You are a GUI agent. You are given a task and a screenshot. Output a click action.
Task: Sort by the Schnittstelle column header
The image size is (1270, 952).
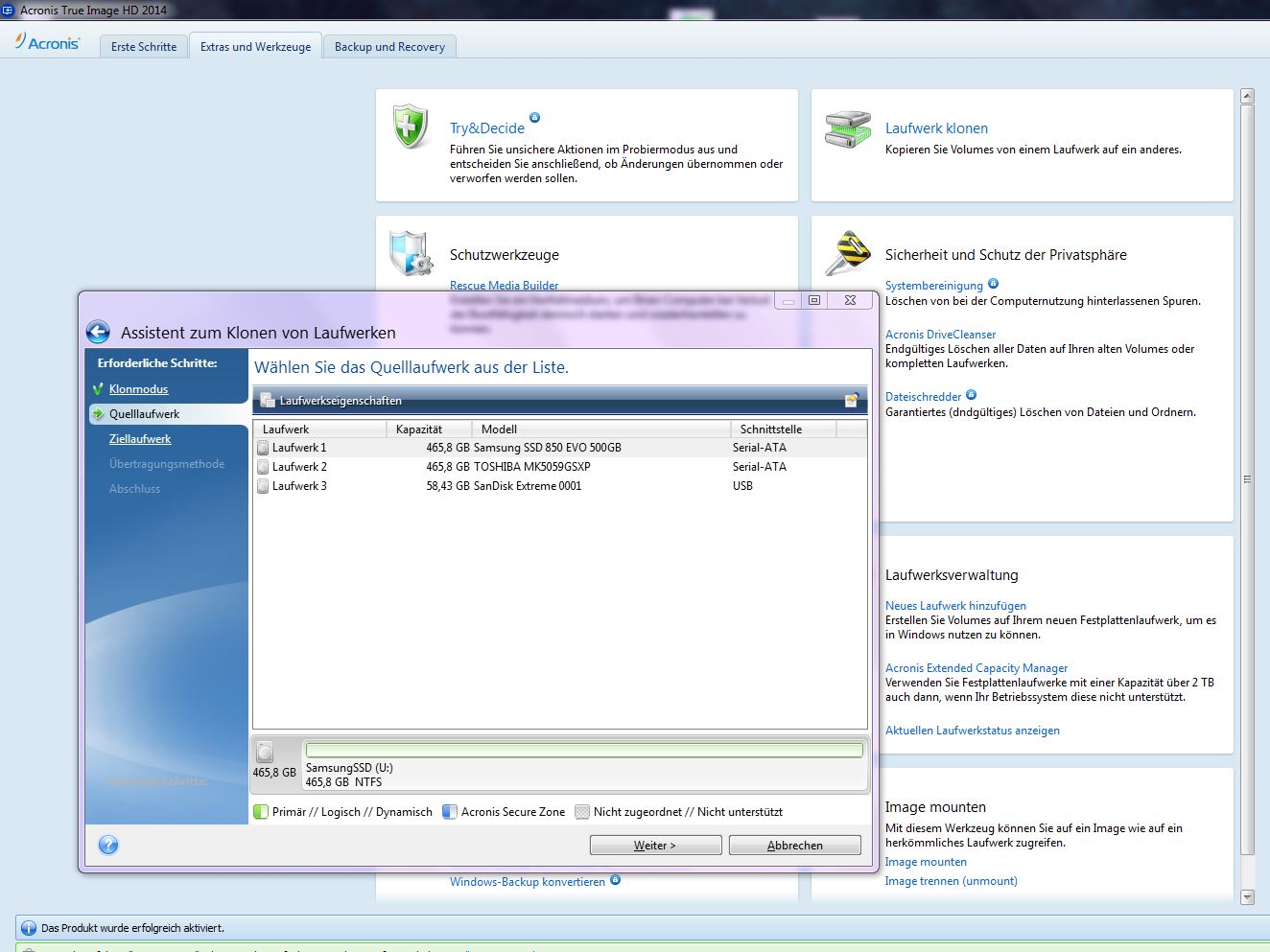coord(784,430)
